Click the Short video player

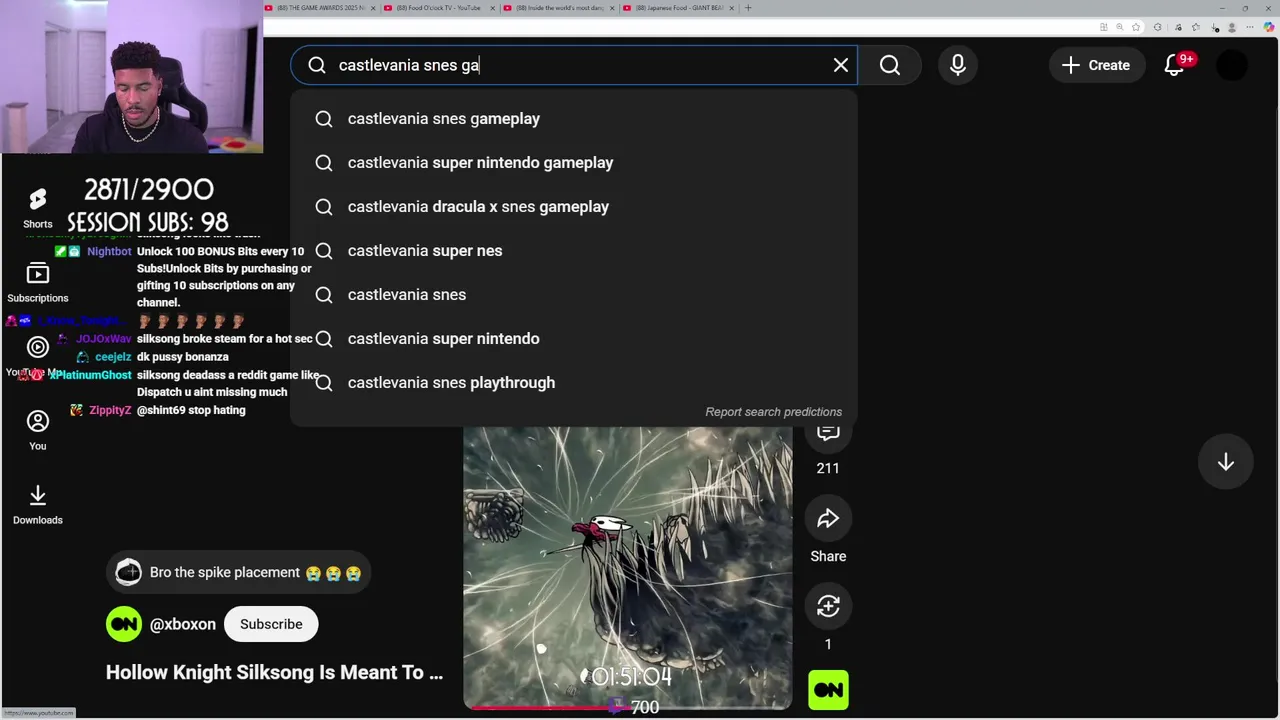click(x=628, y=568)
